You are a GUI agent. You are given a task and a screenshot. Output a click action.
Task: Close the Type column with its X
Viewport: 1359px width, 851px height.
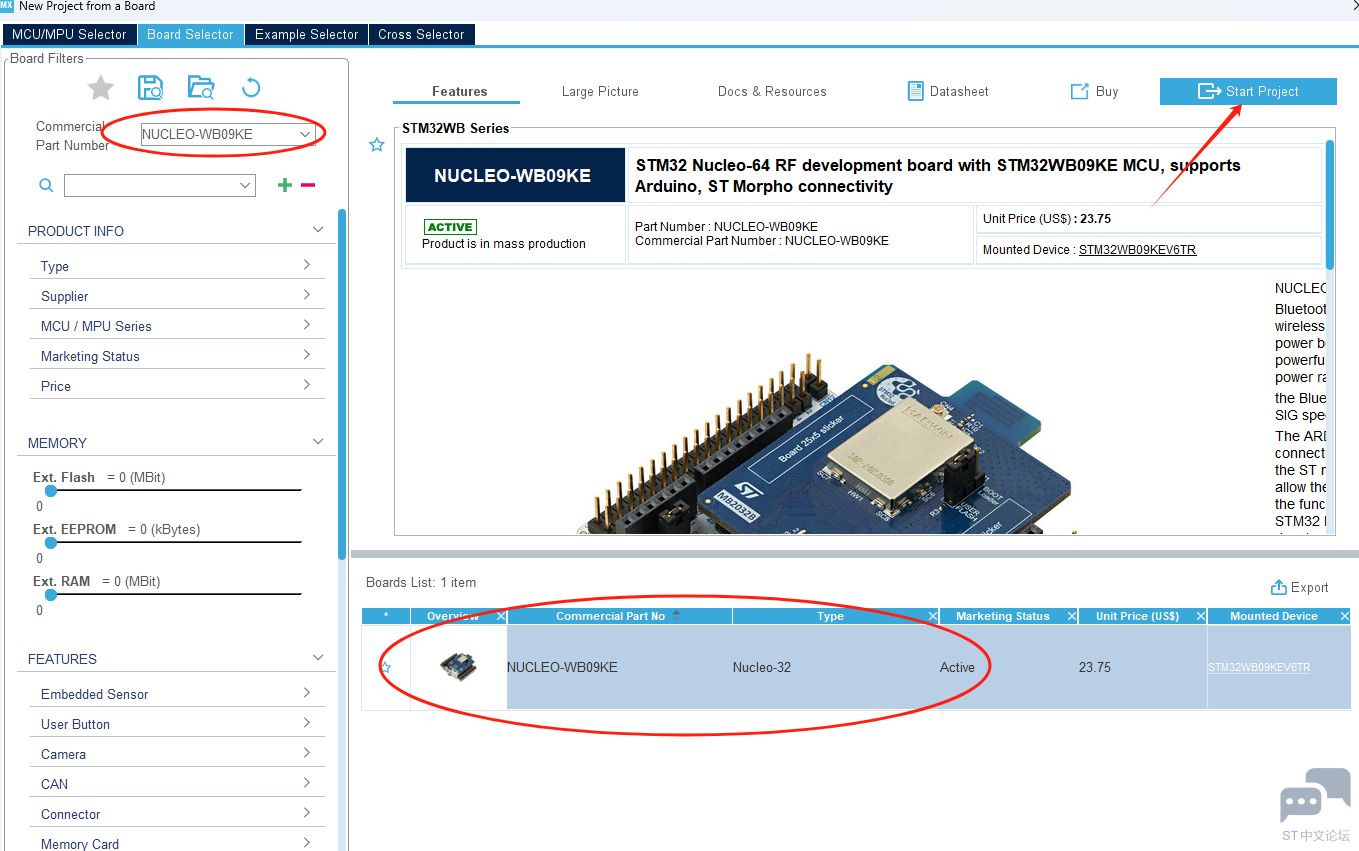[x=933, y=616]
